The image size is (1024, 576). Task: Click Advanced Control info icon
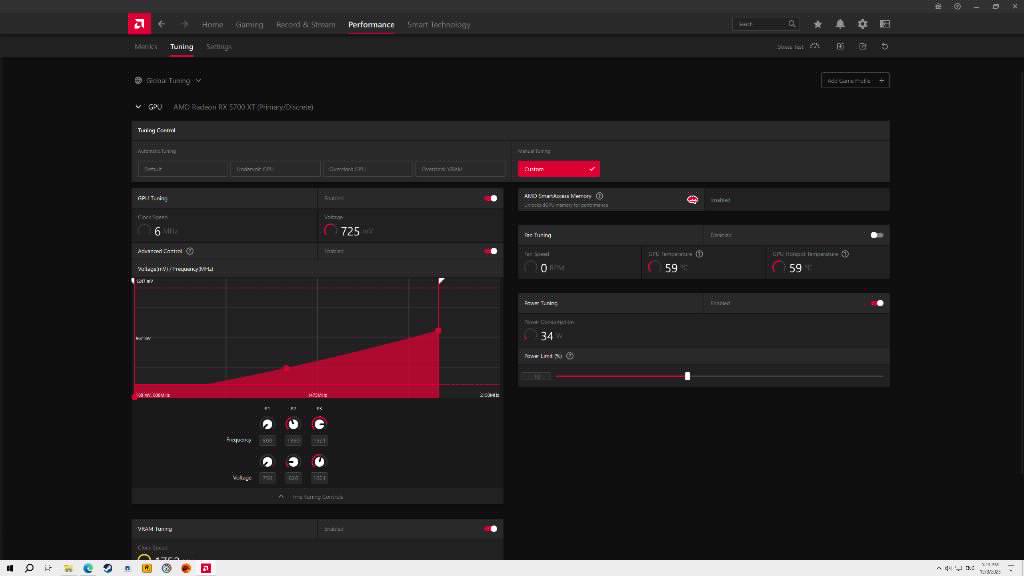pyautogui.click(x=190, y=251)
